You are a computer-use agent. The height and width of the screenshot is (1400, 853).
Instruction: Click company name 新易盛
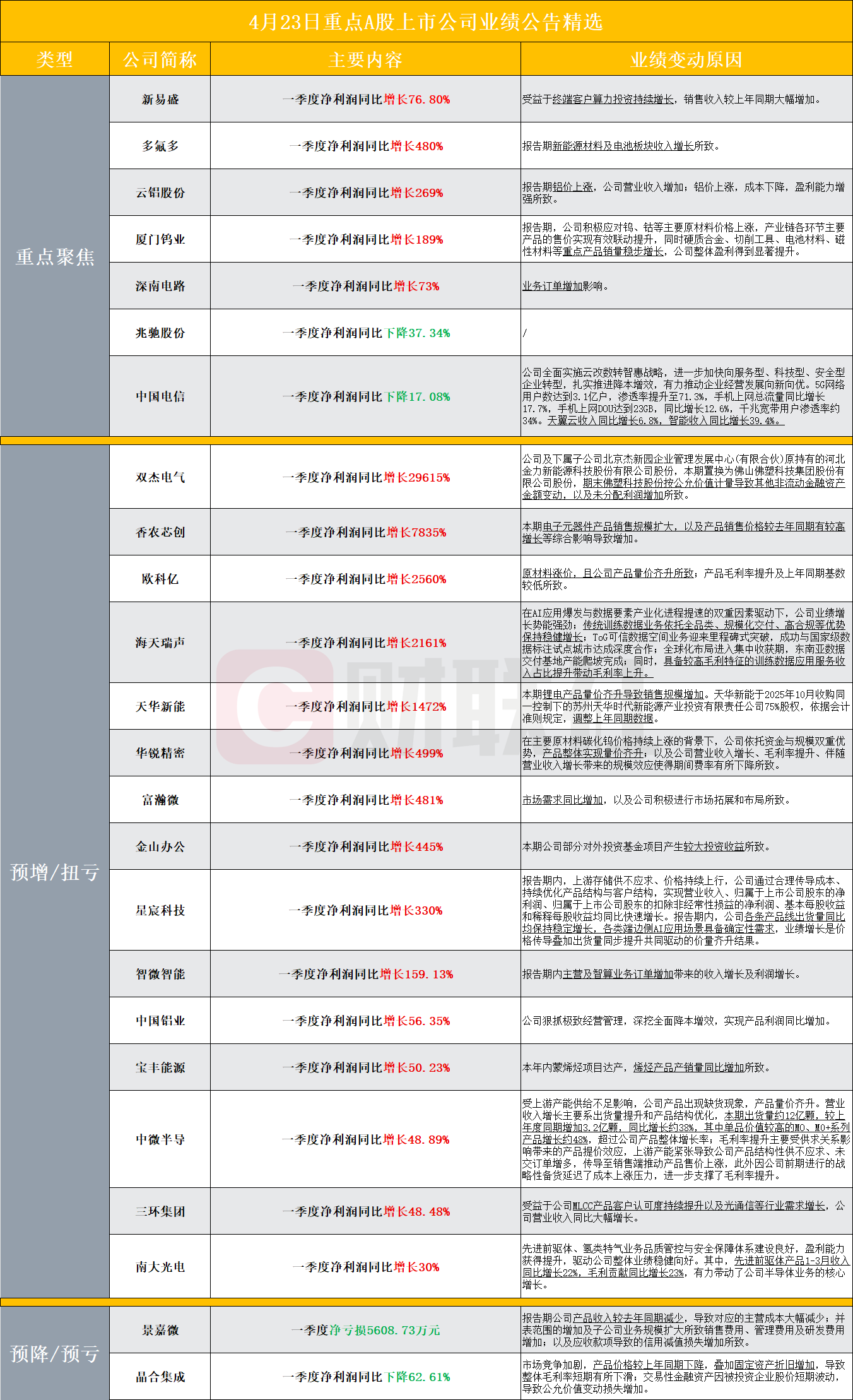click(x=160, y=99)
